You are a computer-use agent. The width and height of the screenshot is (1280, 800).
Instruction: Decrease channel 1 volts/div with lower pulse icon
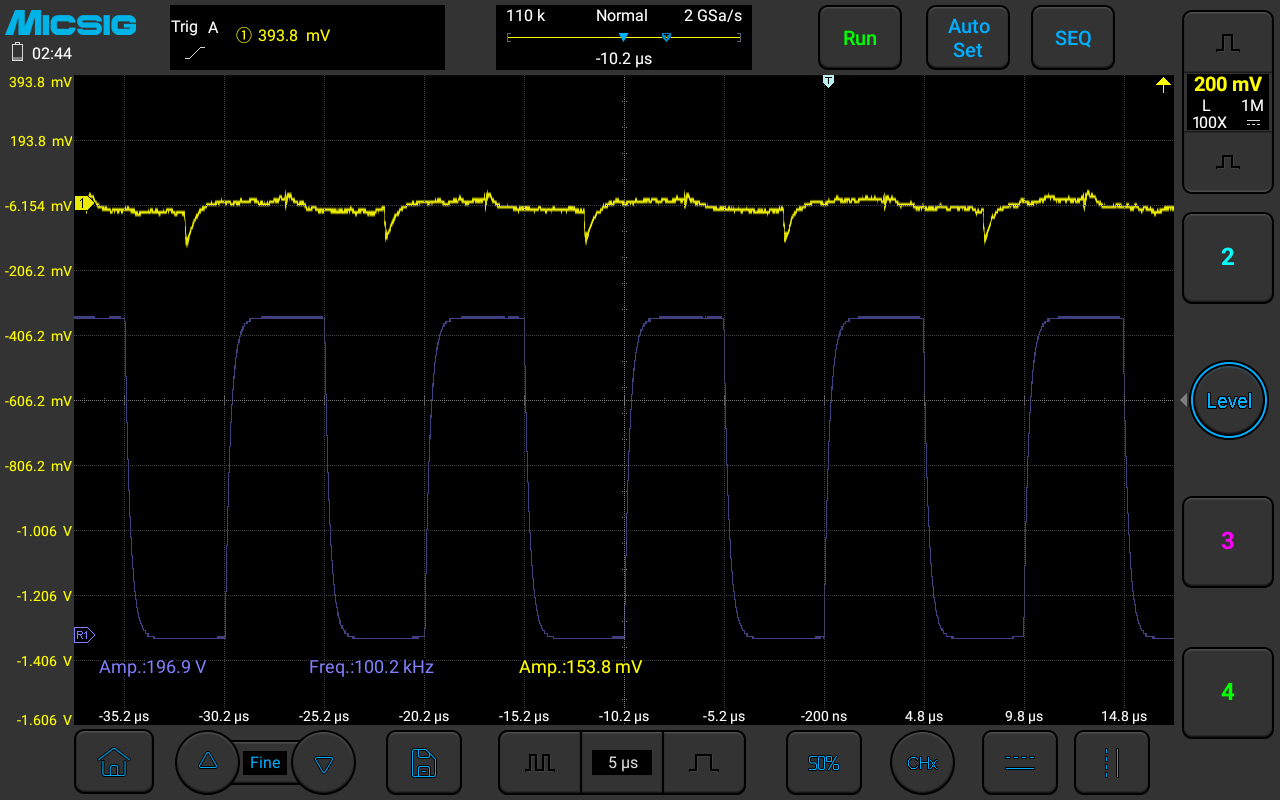[1227, 160]
